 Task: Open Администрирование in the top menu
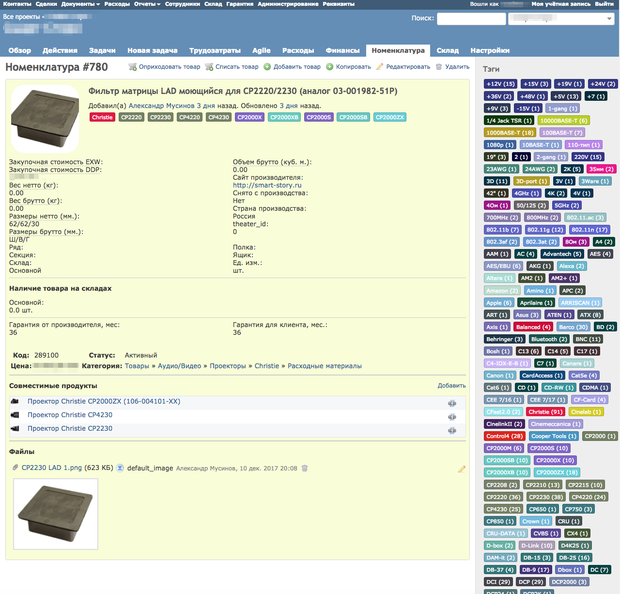coord(288,4)
